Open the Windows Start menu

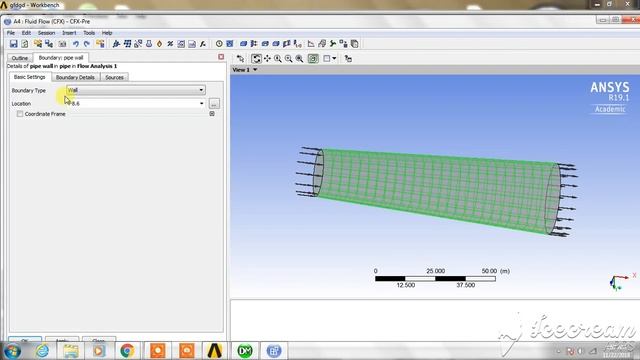coord(12,351)
